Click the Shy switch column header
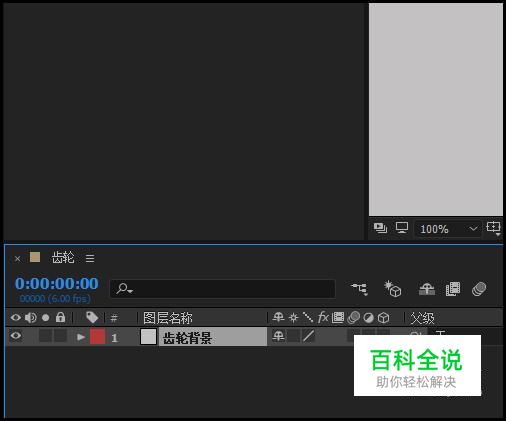This screenshot has width=506, height=421. pyautogui.click(x=278, y=317)
